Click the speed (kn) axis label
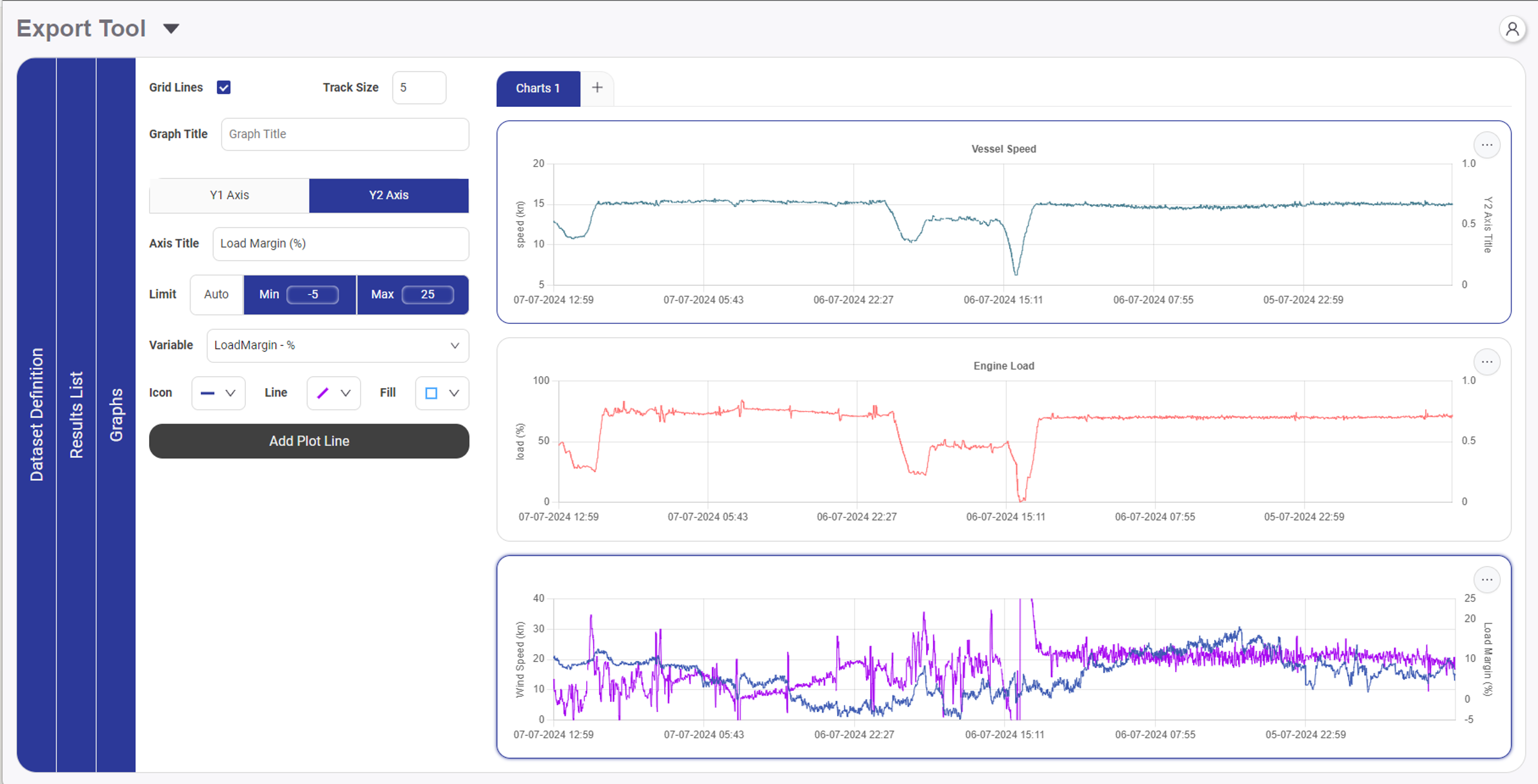The image size is (1538, 784). point(520,224)
